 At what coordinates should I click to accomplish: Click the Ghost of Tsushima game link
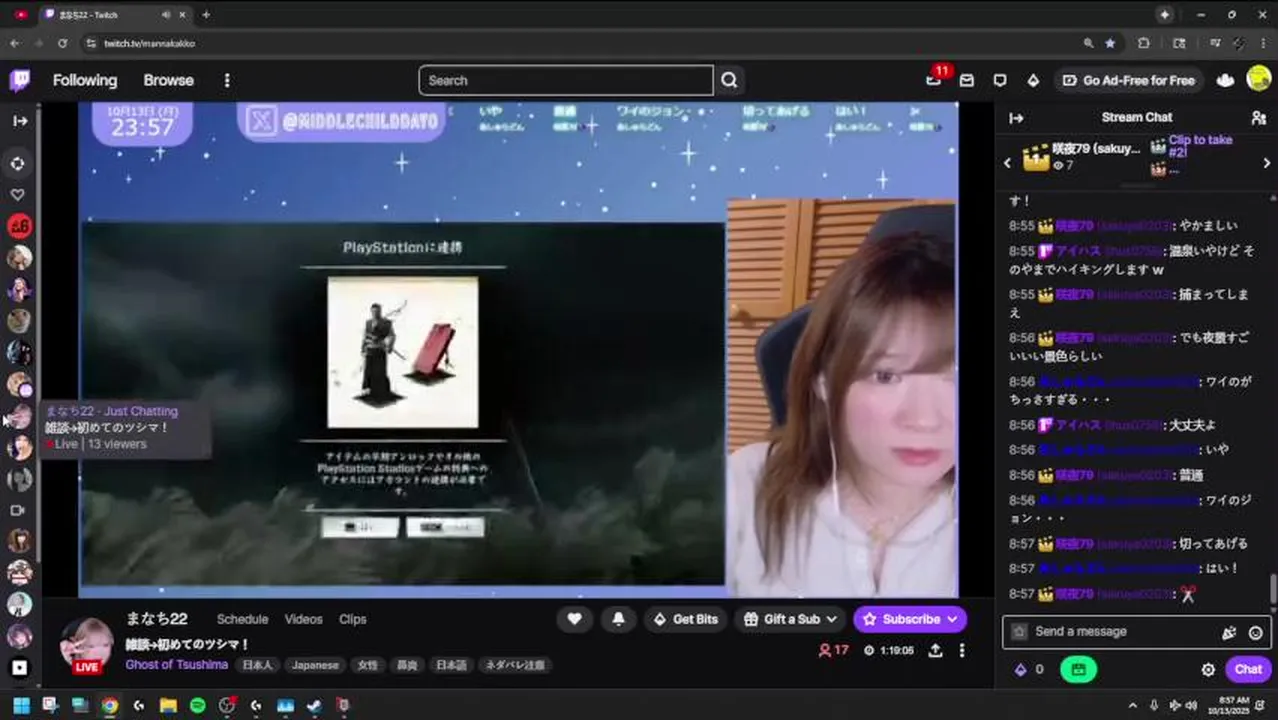(x=176, y=665)
